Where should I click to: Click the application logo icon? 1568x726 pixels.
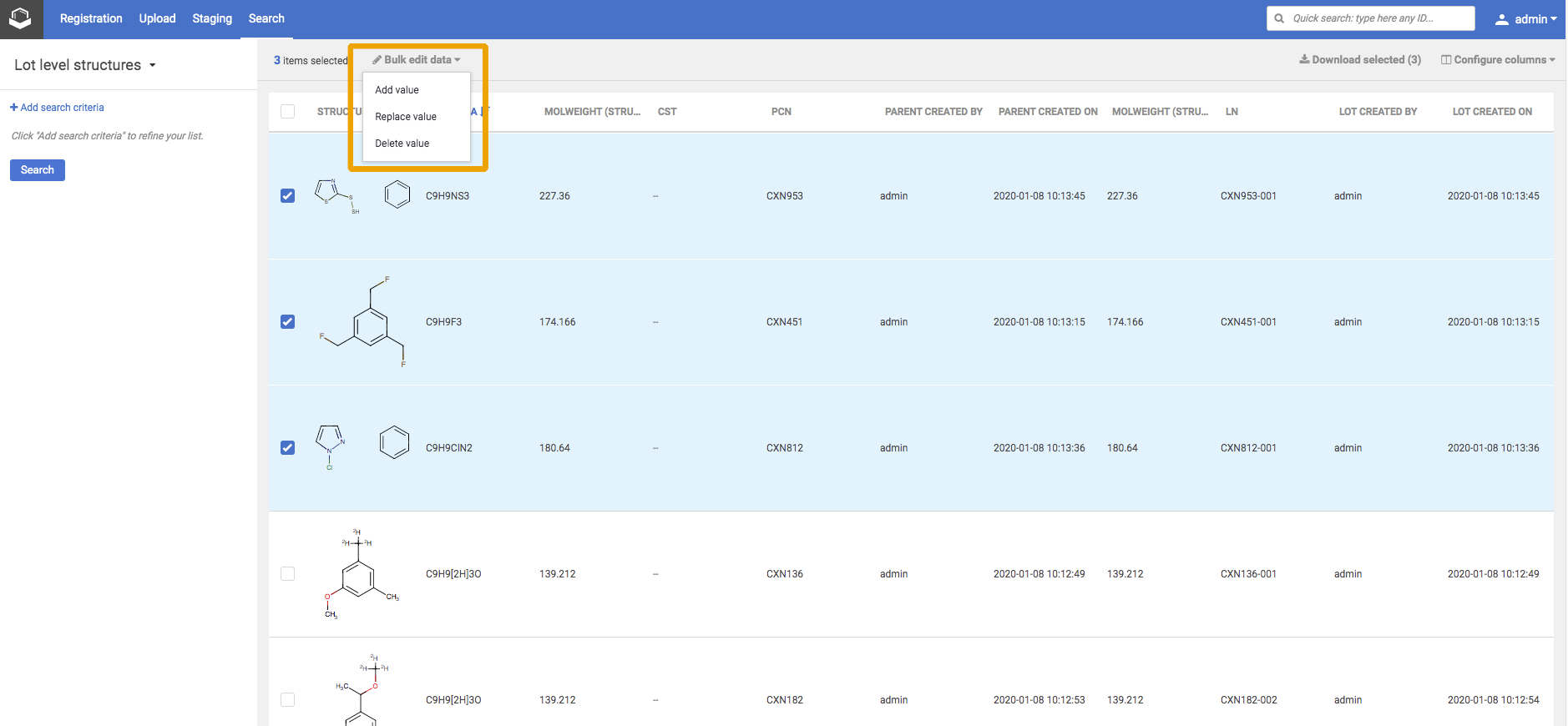20,18
